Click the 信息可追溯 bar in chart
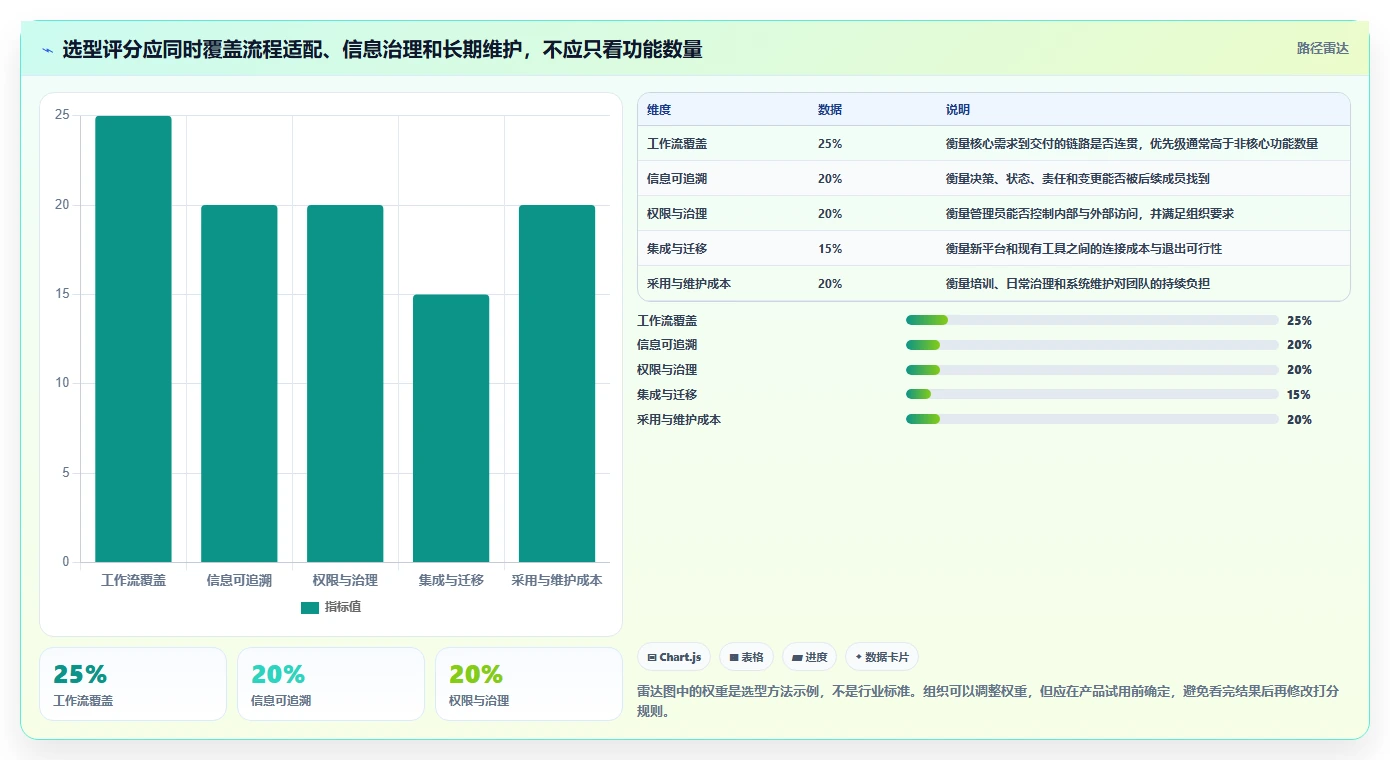This screenshot has height=760, width=1390. click(x=239, y=384)
